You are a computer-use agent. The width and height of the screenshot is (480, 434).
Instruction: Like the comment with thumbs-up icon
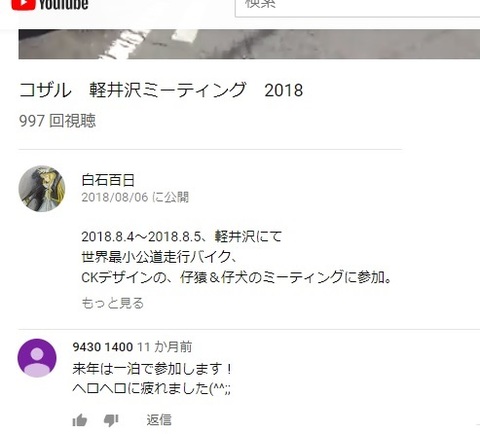click(x=80, y=420)
